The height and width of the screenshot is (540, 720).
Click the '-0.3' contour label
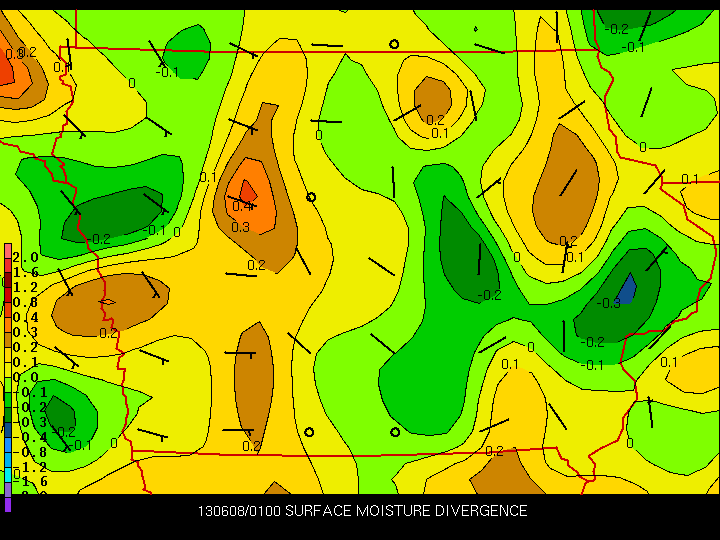(x=608, y=303)
